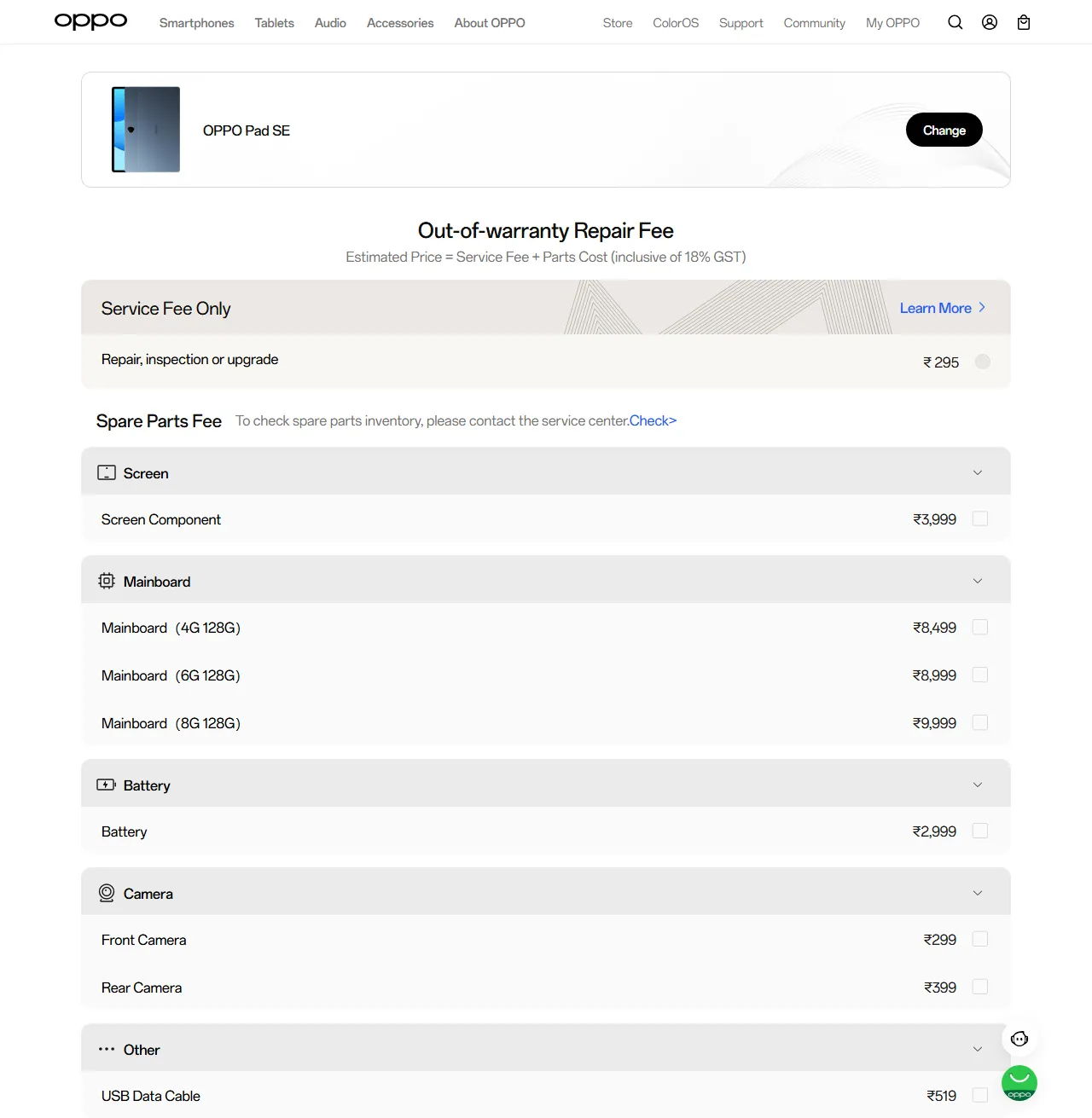Open the chat assistant robot icon
This screenshot has width=1092, height=1118.
[x=1019, y=1039]
